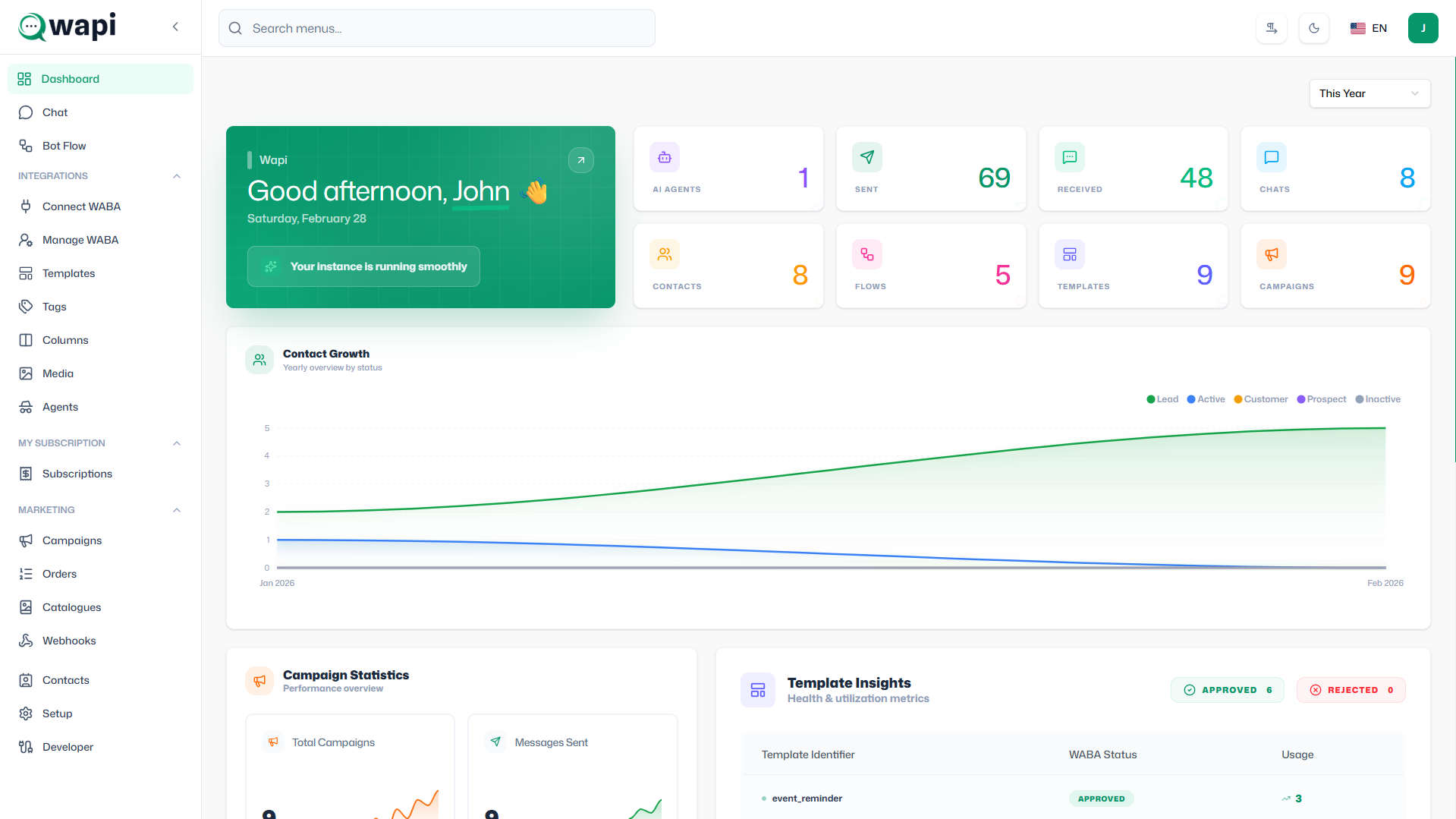Image resolution: width=1456 pixels, height=819 pixels.
Task: Click the Campaigns stat card icon
Action: click(x=1272, y=254)
